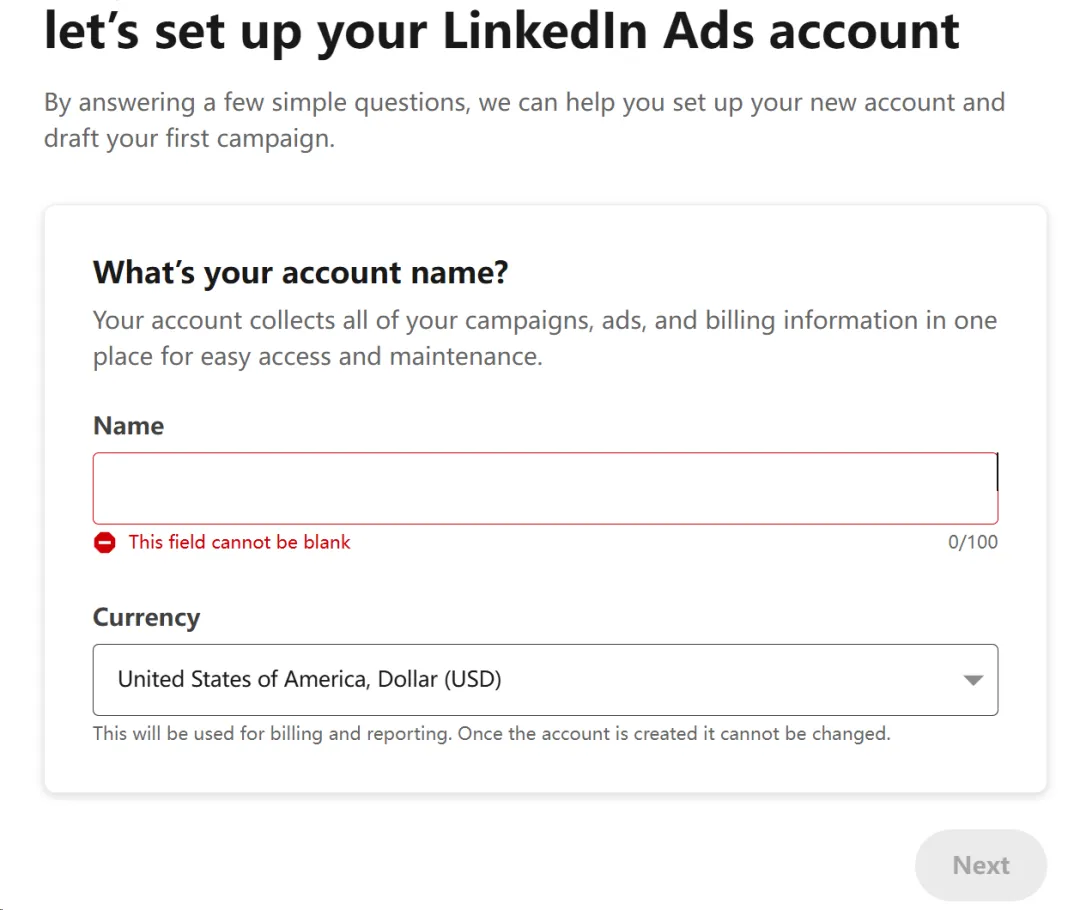The height and width of the screenshot is (910, 1080).
Task: Click the text cursor at Name field's right edge
Action: [x=996, y=472]
